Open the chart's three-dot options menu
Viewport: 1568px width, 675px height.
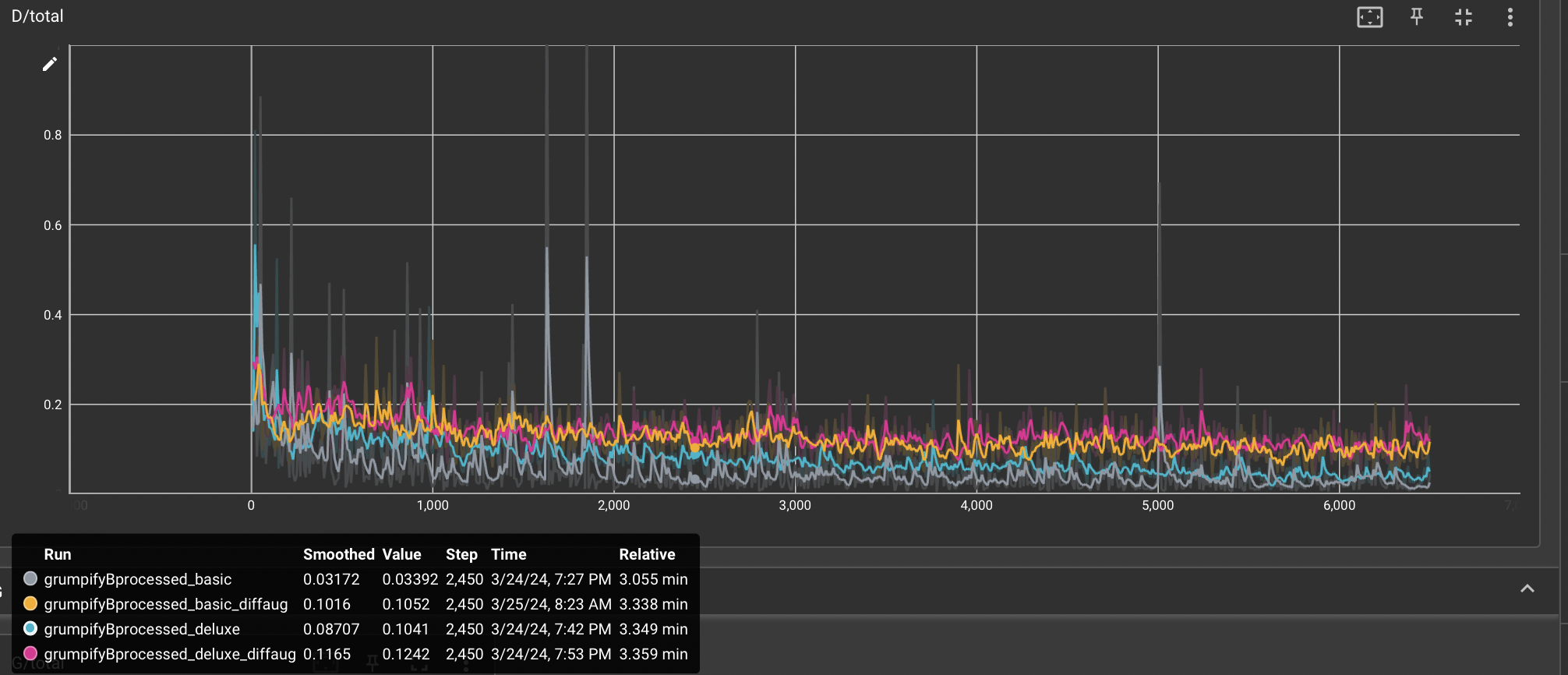[x=1510, y=17]
